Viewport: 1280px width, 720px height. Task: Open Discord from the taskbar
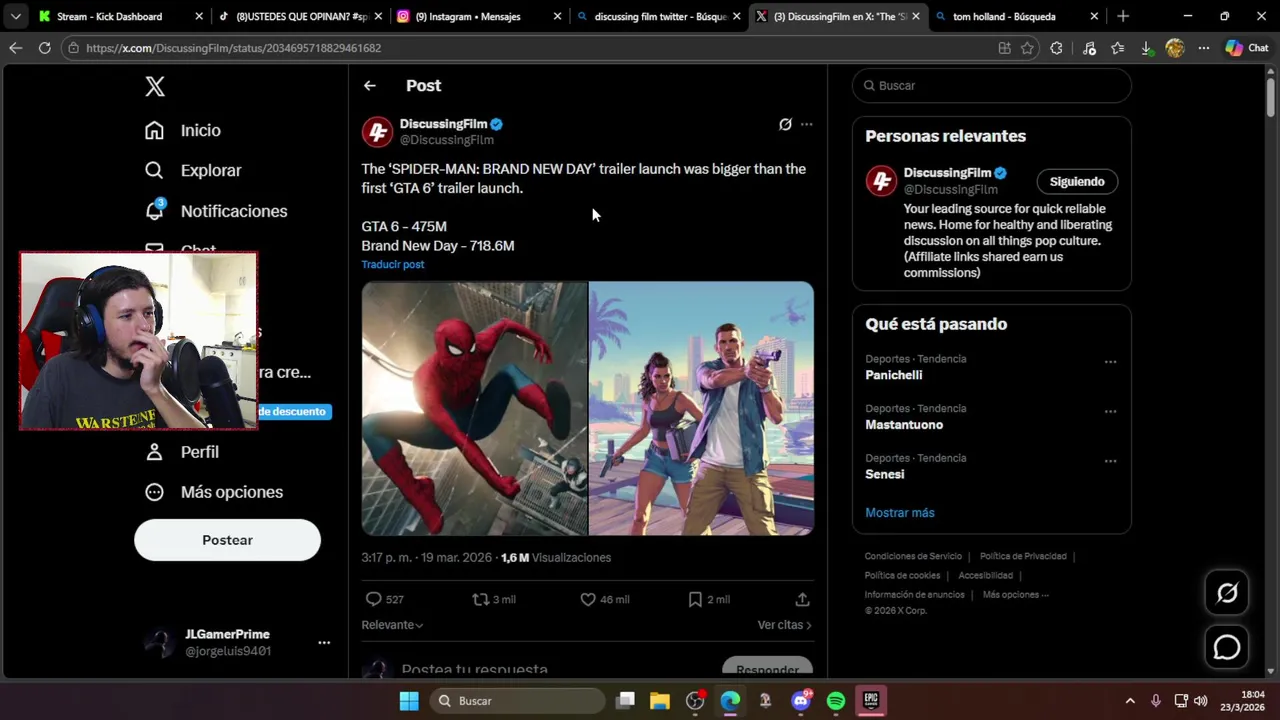click(801, 701)
